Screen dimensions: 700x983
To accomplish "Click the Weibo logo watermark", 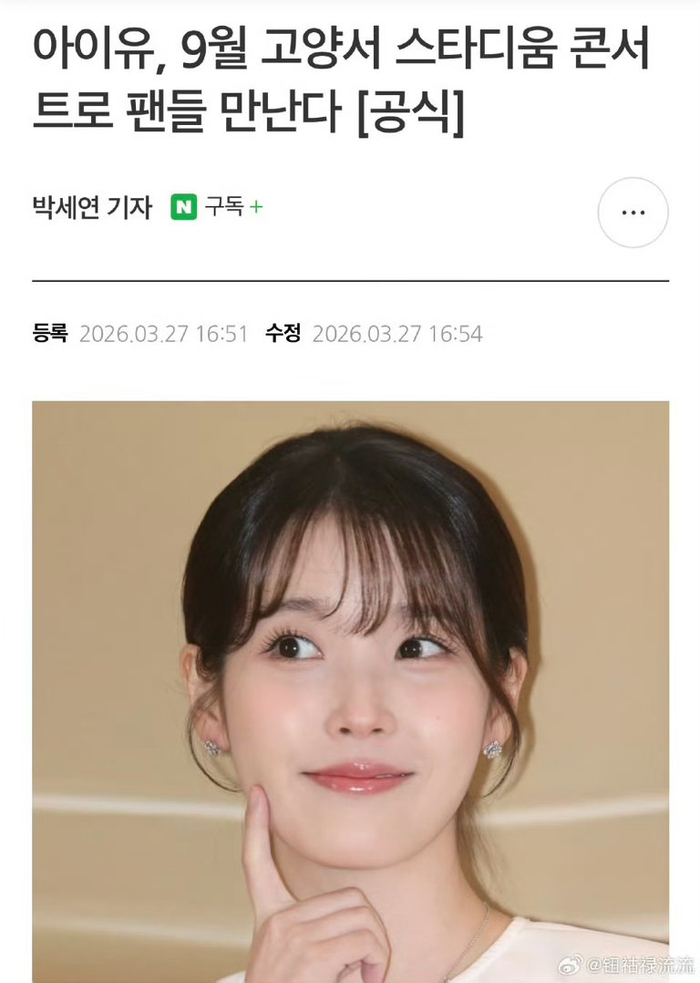I will pyautogui.click(x=570, y=965).
